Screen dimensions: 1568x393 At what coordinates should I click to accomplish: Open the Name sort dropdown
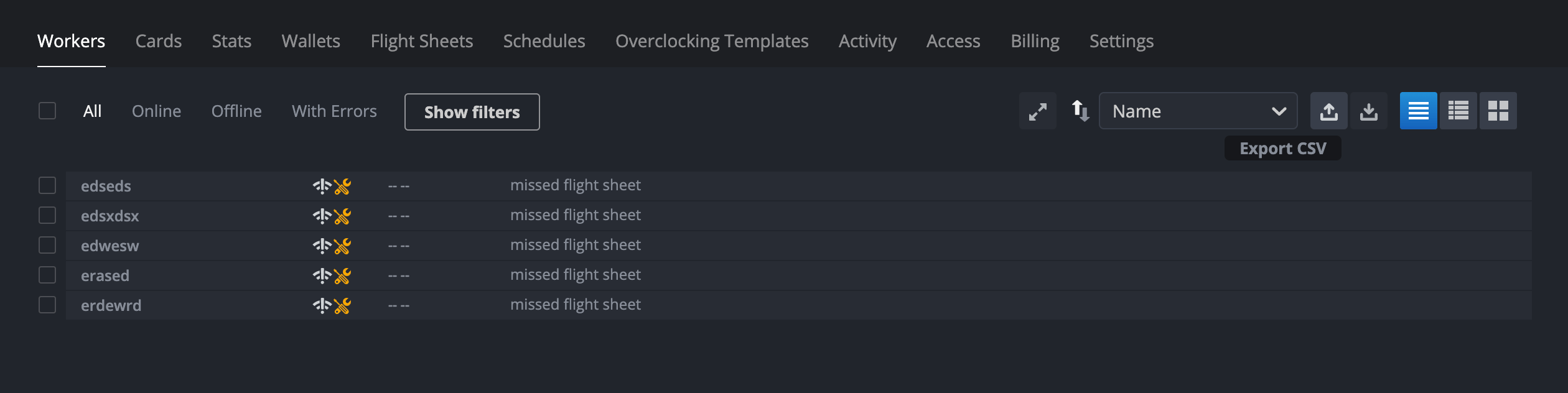point(1198,111)
